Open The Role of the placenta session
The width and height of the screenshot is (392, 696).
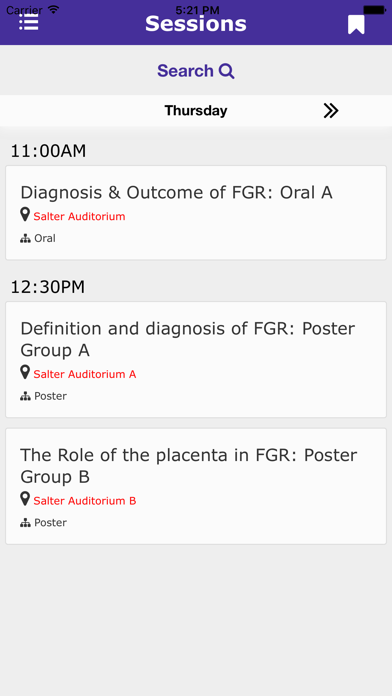(196, 486)
